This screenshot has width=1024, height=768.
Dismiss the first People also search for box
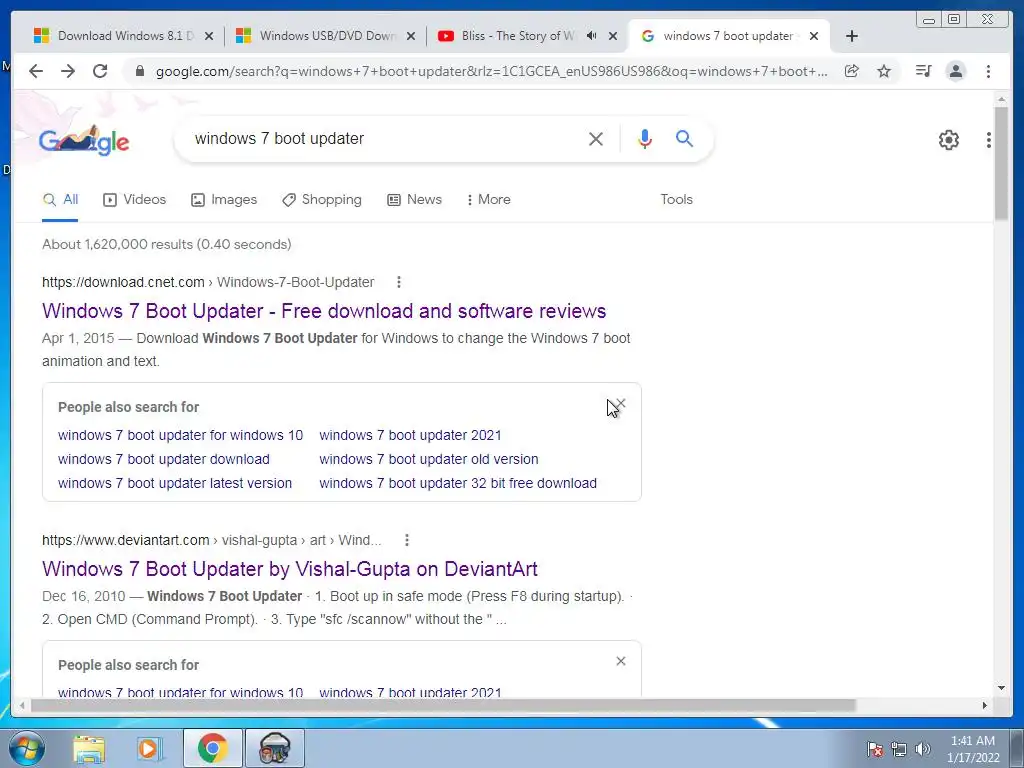pyautogui.click(x=621, y=404)
